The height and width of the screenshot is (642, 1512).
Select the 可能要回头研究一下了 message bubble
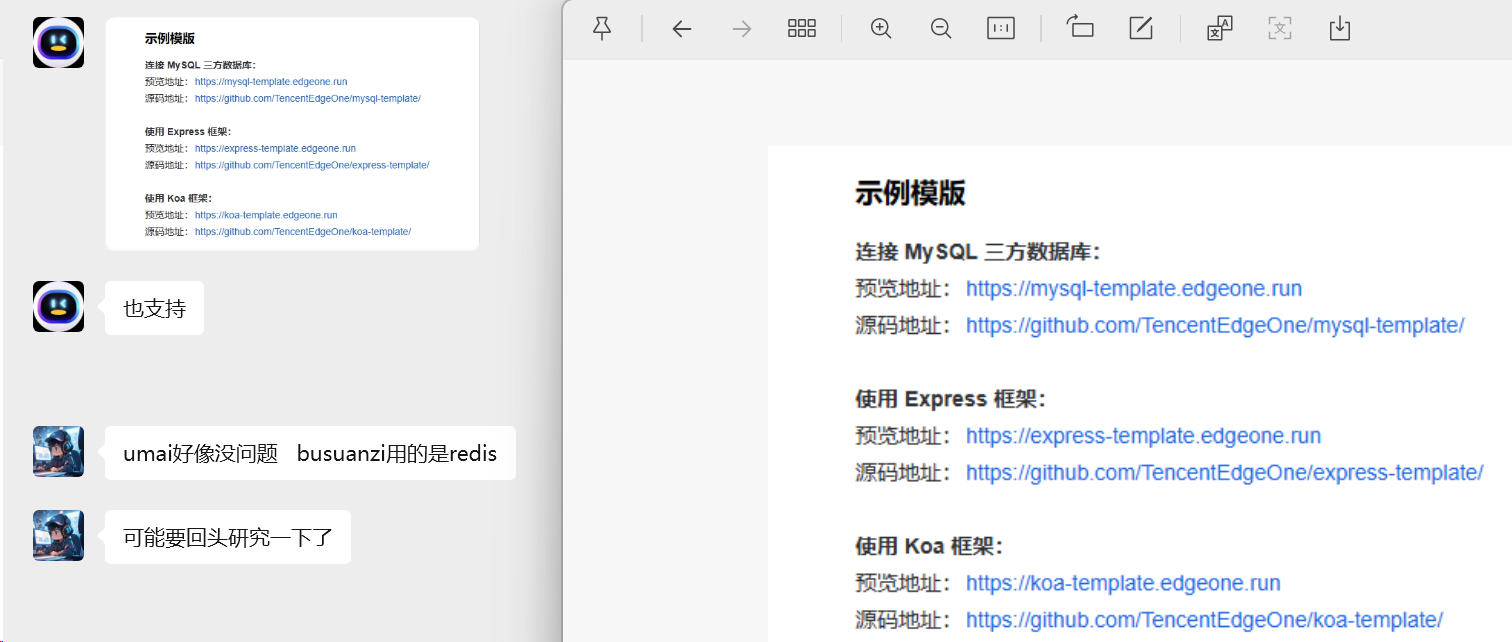pos(228,538)
